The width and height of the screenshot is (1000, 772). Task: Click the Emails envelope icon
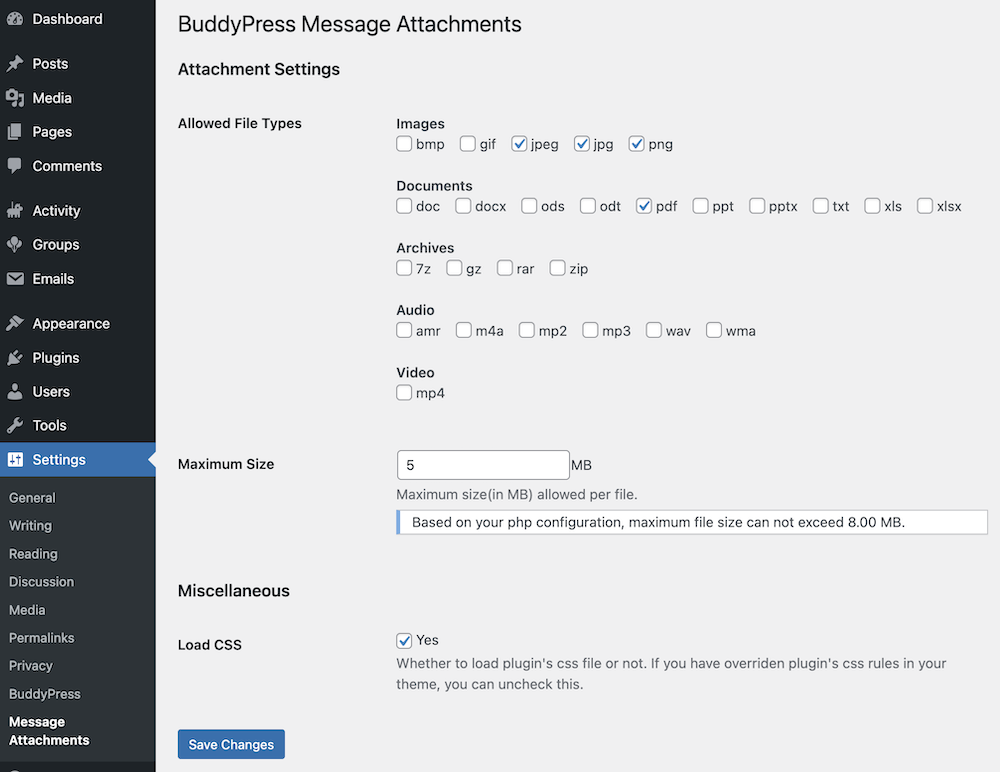point(15,279)
